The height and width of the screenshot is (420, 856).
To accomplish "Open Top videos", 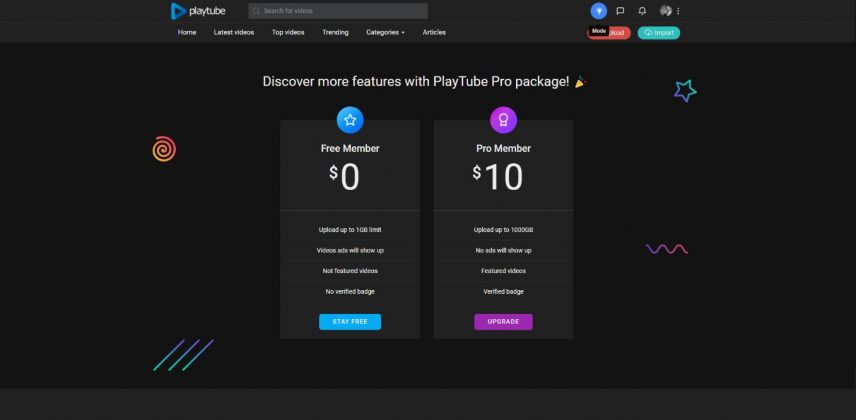I will pyautogui.click(x=288, y=32).
